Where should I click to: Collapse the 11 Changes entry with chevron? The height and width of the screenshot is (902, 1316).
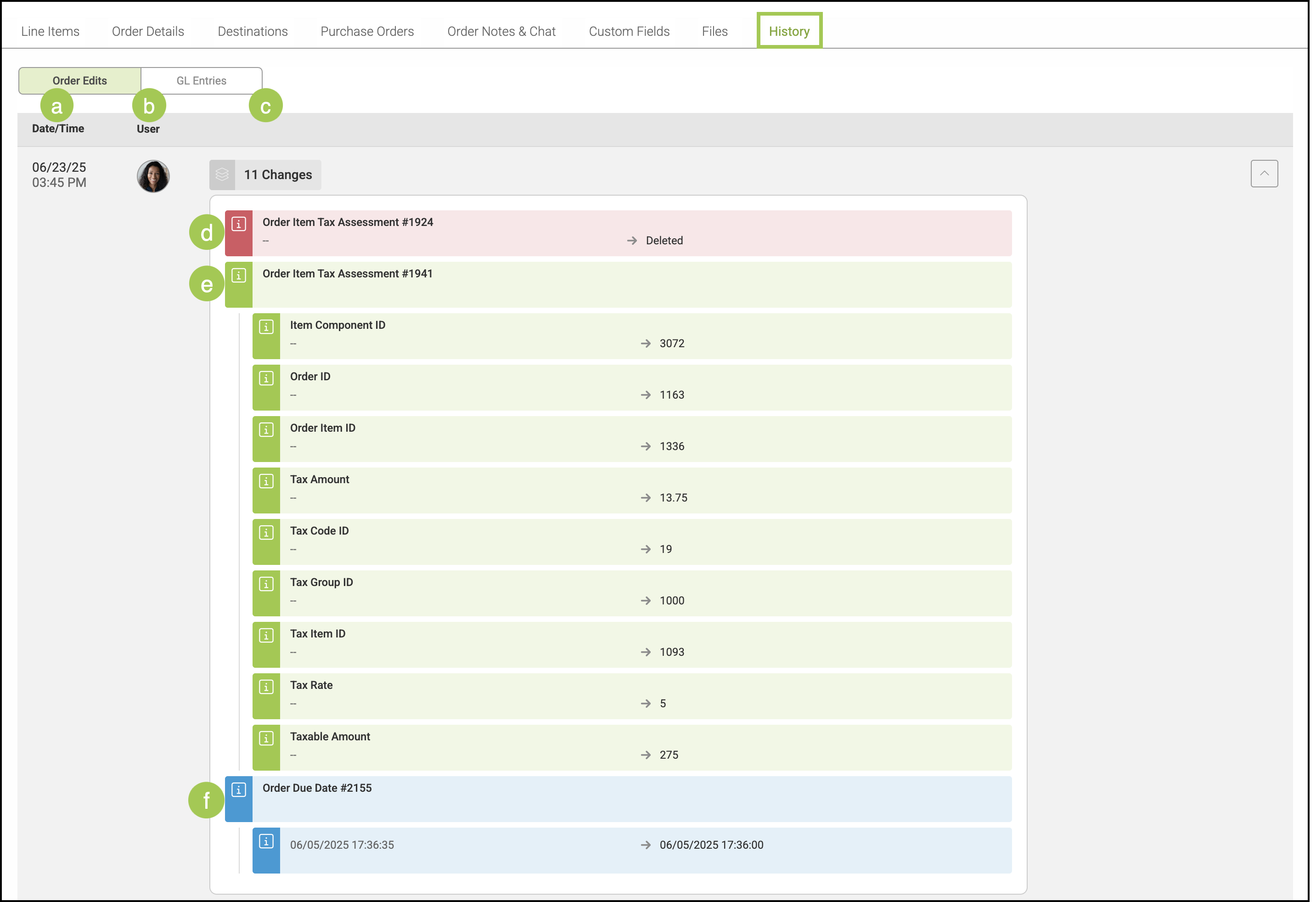[1264, 173]
